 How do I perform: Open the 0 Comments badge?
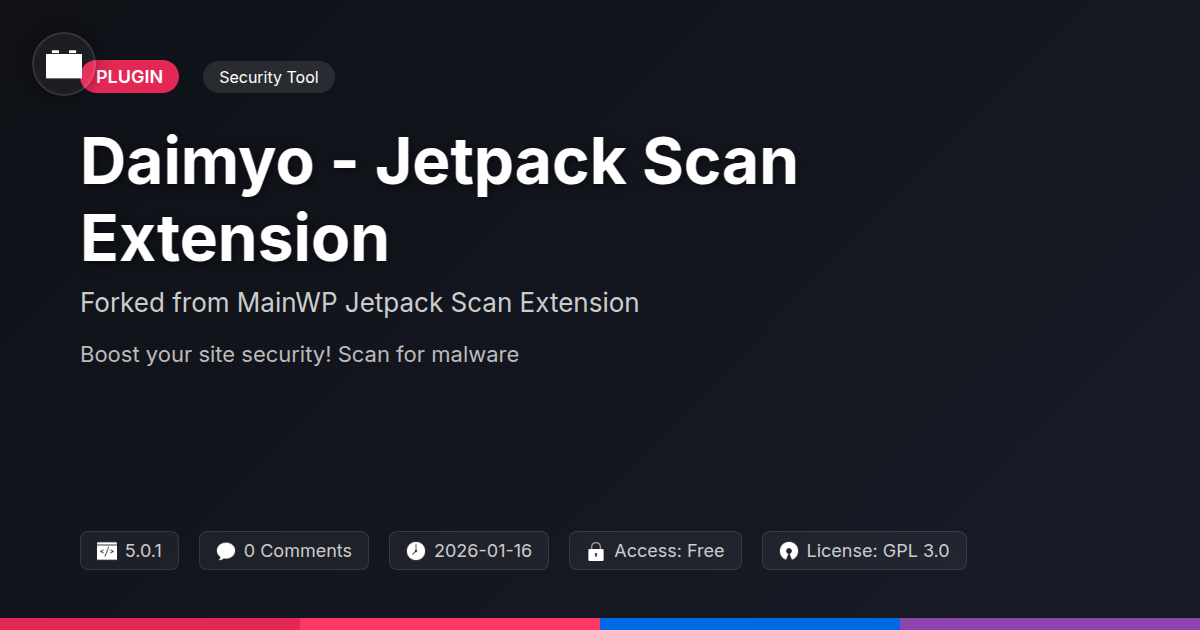pyautogui.click(x=284, y=551)
